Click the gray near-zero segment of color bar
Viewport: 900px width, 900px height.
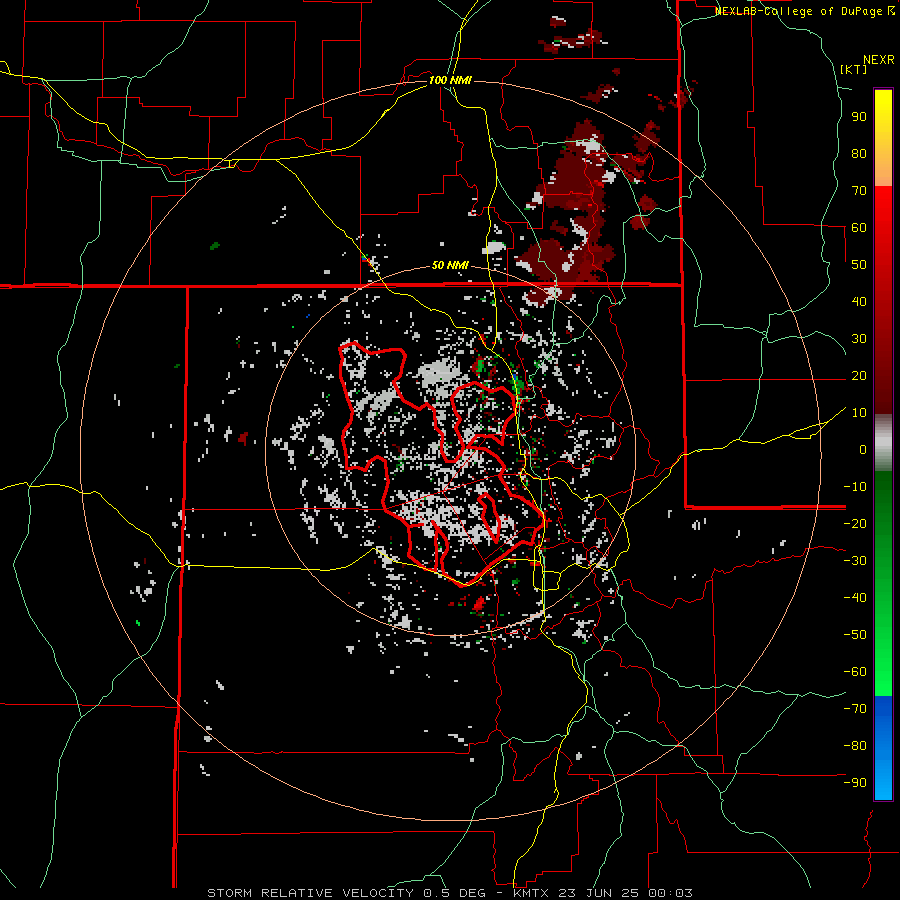coord(883,443)
